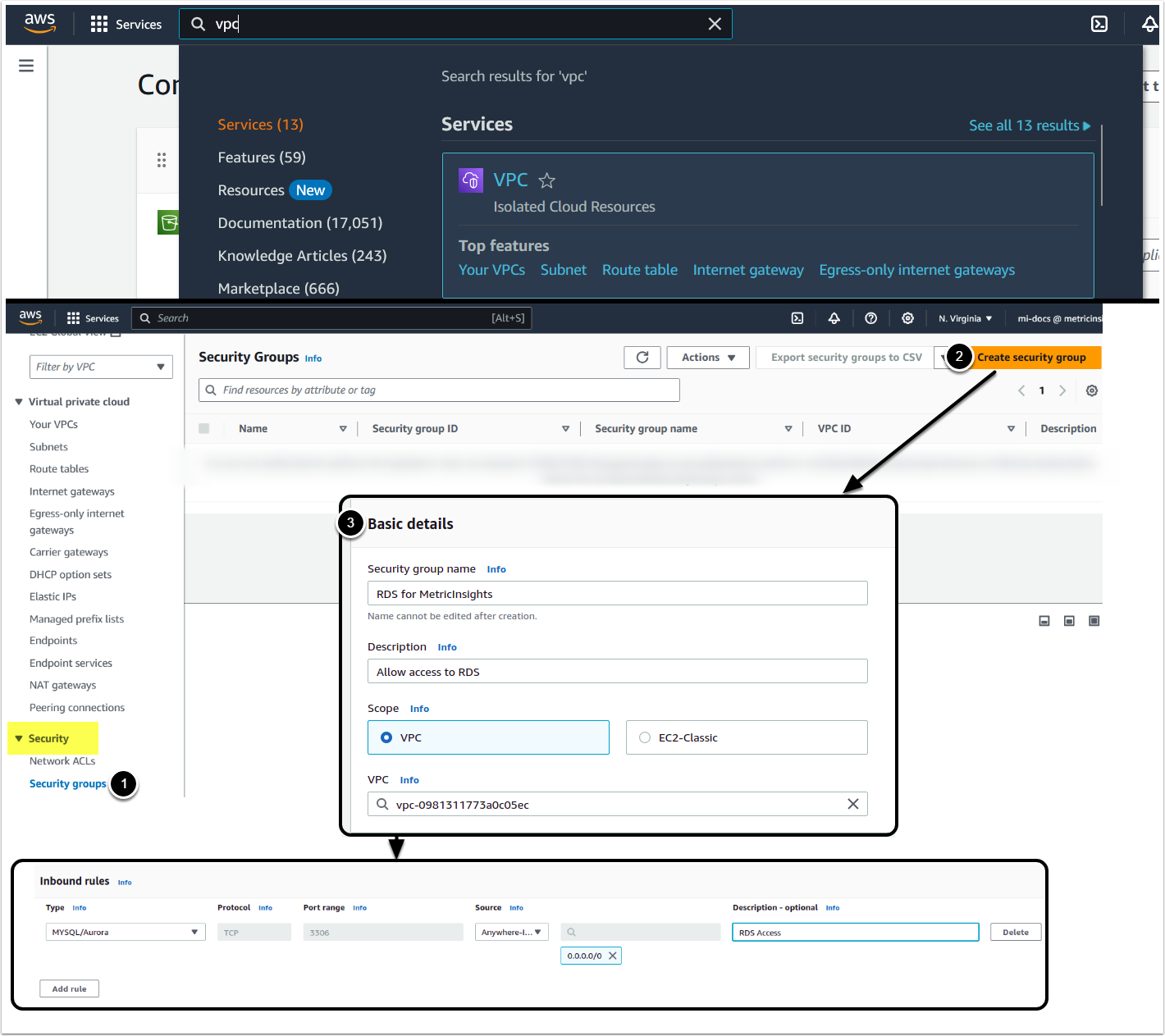The height and width of the screenshot is (1036, 1165).
Task: Sort by the Name column arrow
Action: click(x=343, y=429)
